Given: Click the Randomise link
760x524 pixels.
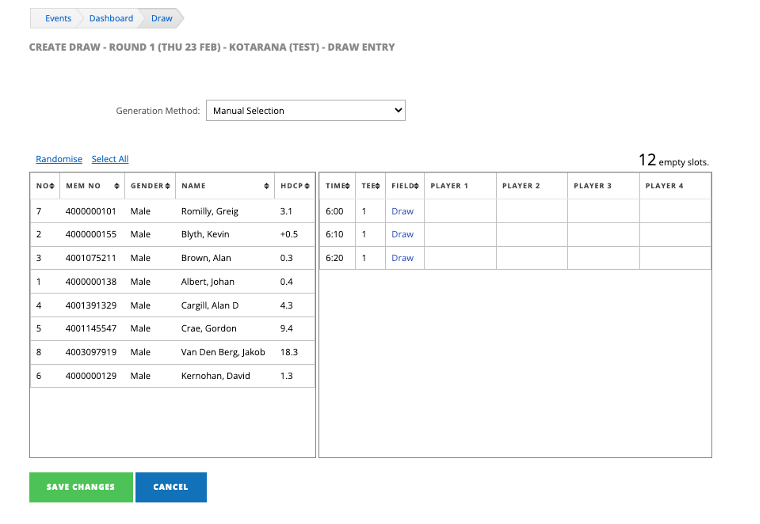Looking at the screenshot, I should [x=59, y=159].
